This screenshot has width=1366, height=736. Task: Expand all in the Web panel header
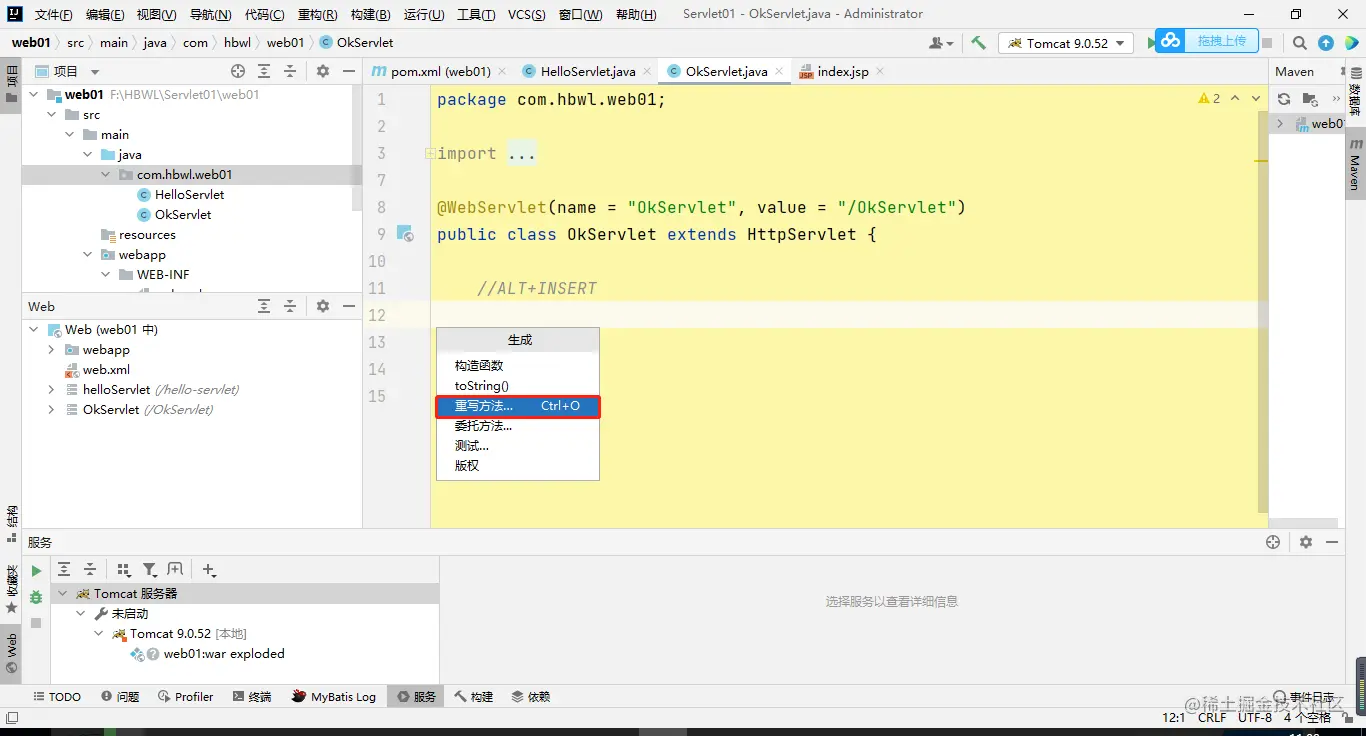264,306
